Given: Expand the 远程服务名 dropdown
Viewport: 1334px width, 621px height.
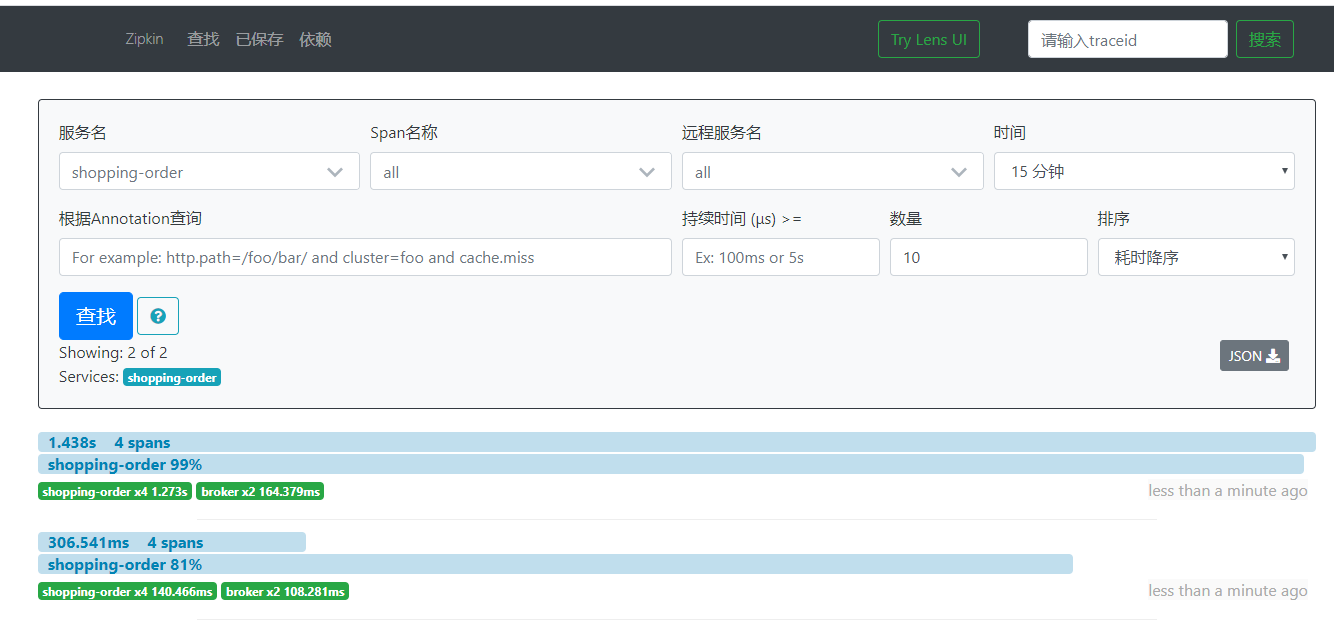Looking at the screenshot, I should click(832, 171).
